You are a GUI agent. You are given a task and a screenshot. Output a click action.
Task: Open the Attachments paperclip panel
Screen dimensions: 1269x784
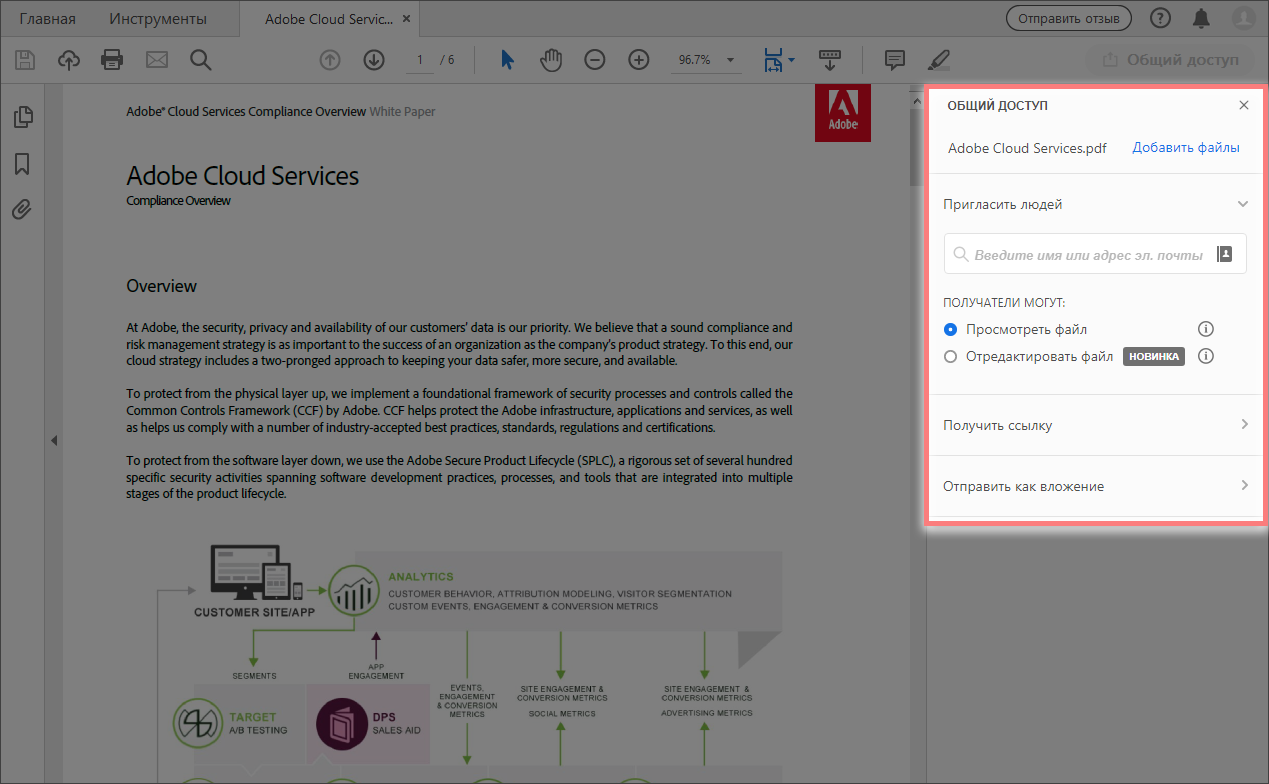(x=22, y=209)
